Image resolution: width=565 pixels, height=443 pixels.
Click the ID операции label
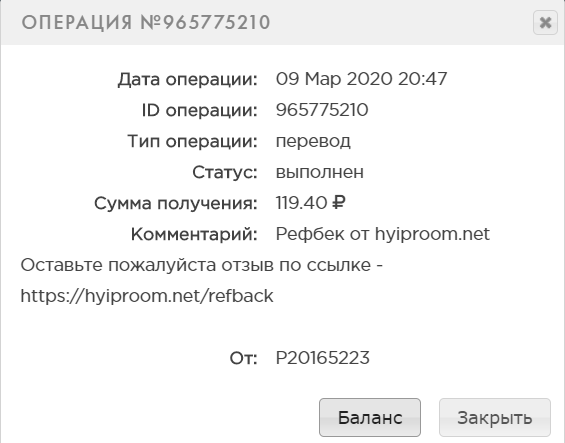point(200,110)
